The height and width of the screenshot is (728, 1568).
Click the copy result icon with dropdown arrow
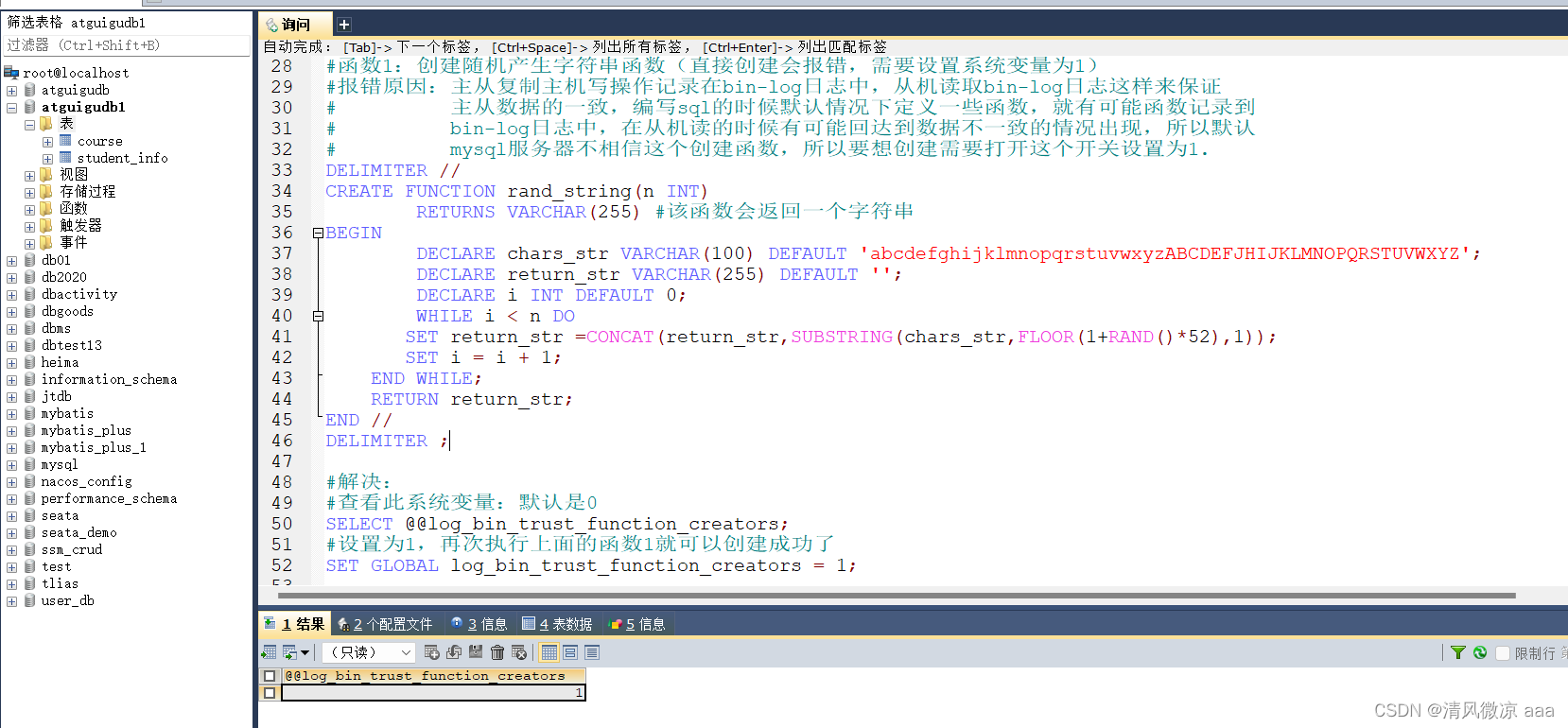[295, 652]
